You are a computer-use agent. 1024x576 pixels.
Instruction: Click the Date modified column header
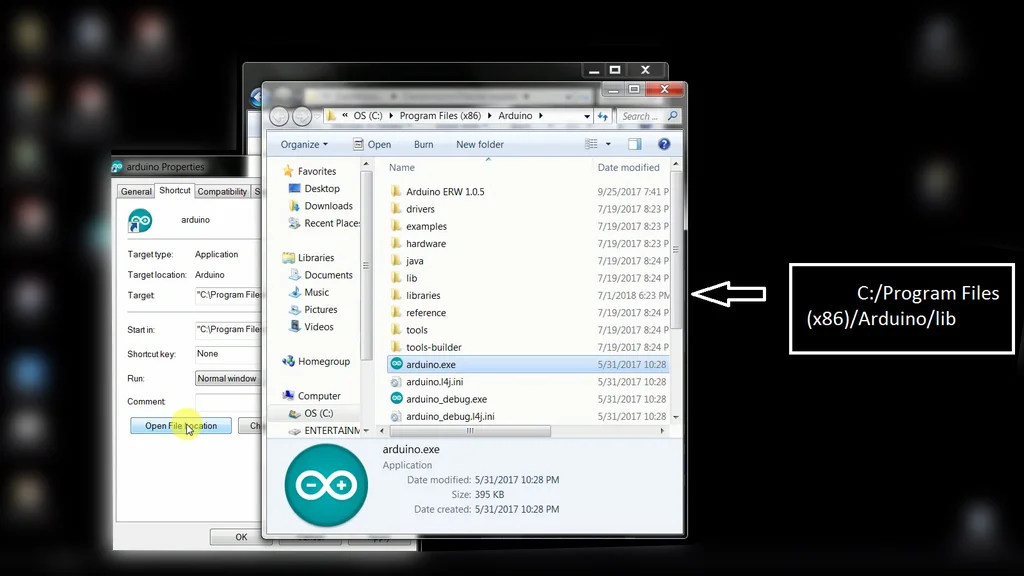630,167
